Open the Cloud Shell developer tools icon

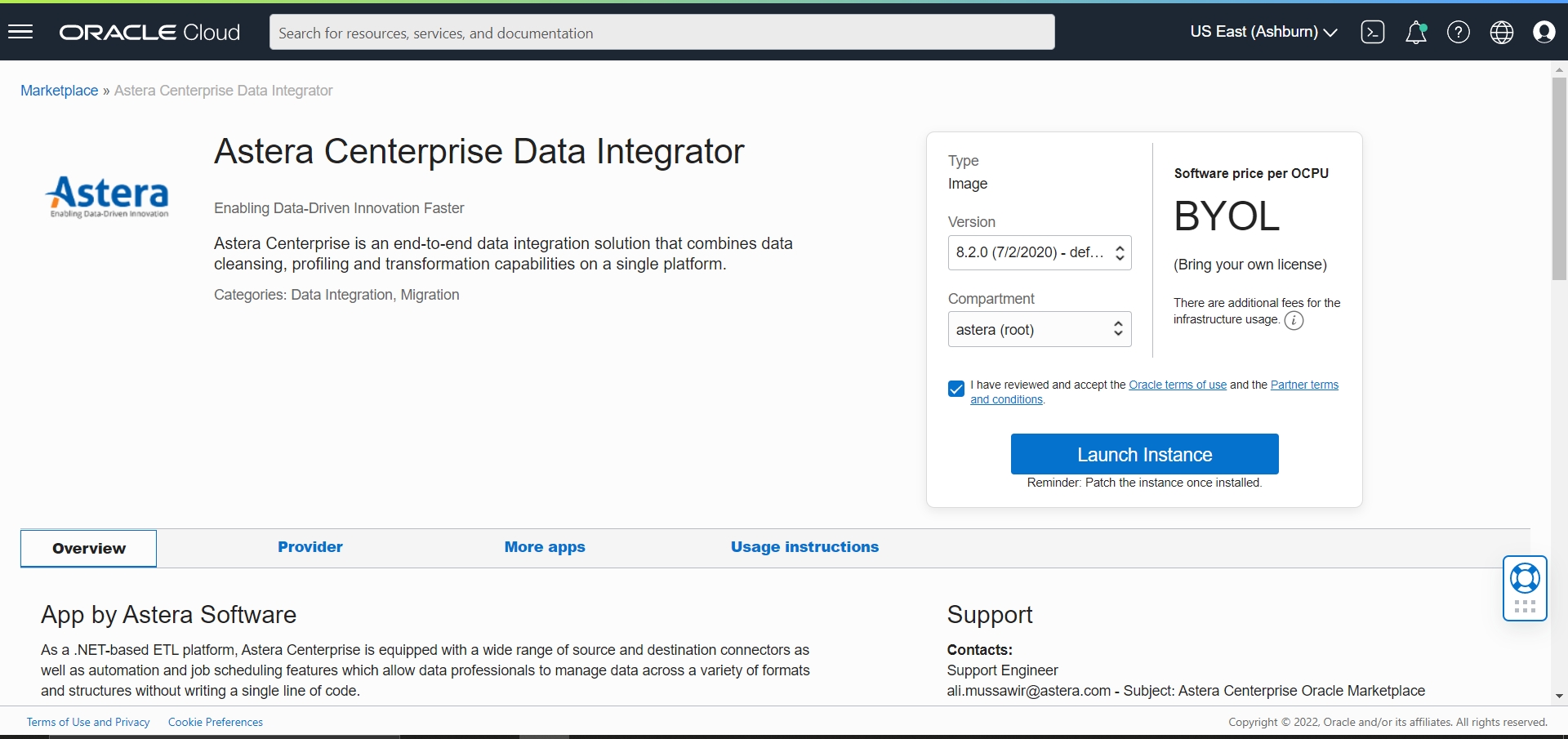1372,32
